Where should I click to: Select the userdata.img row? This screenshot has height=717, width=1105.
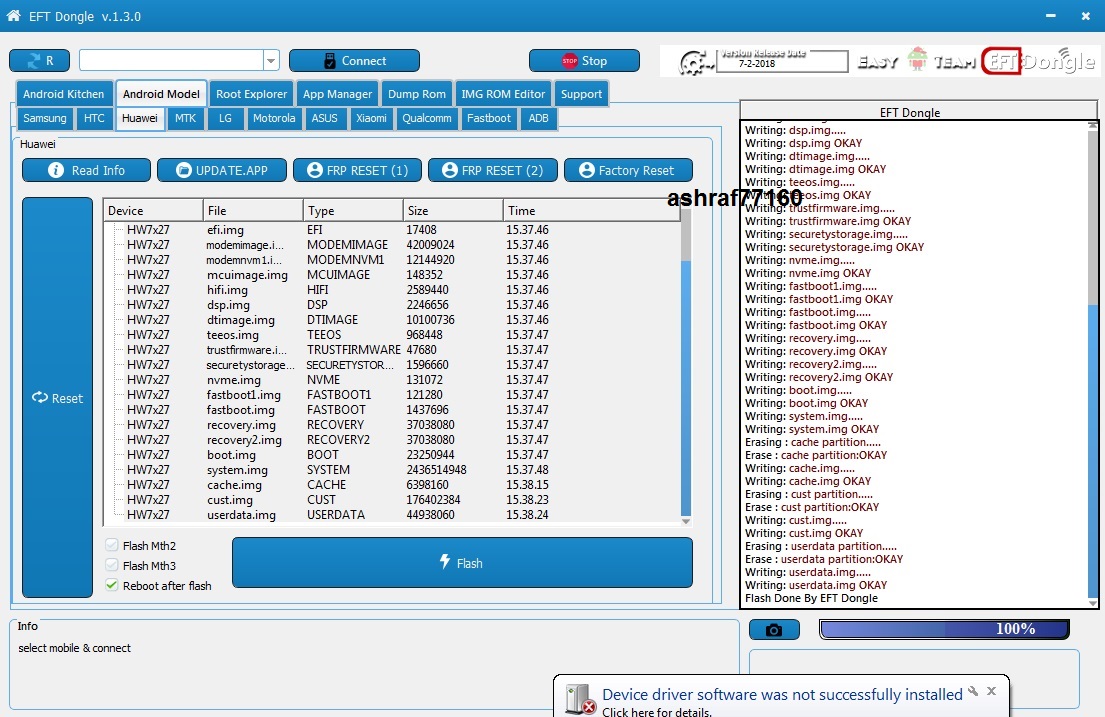click(x=392, y=515)
